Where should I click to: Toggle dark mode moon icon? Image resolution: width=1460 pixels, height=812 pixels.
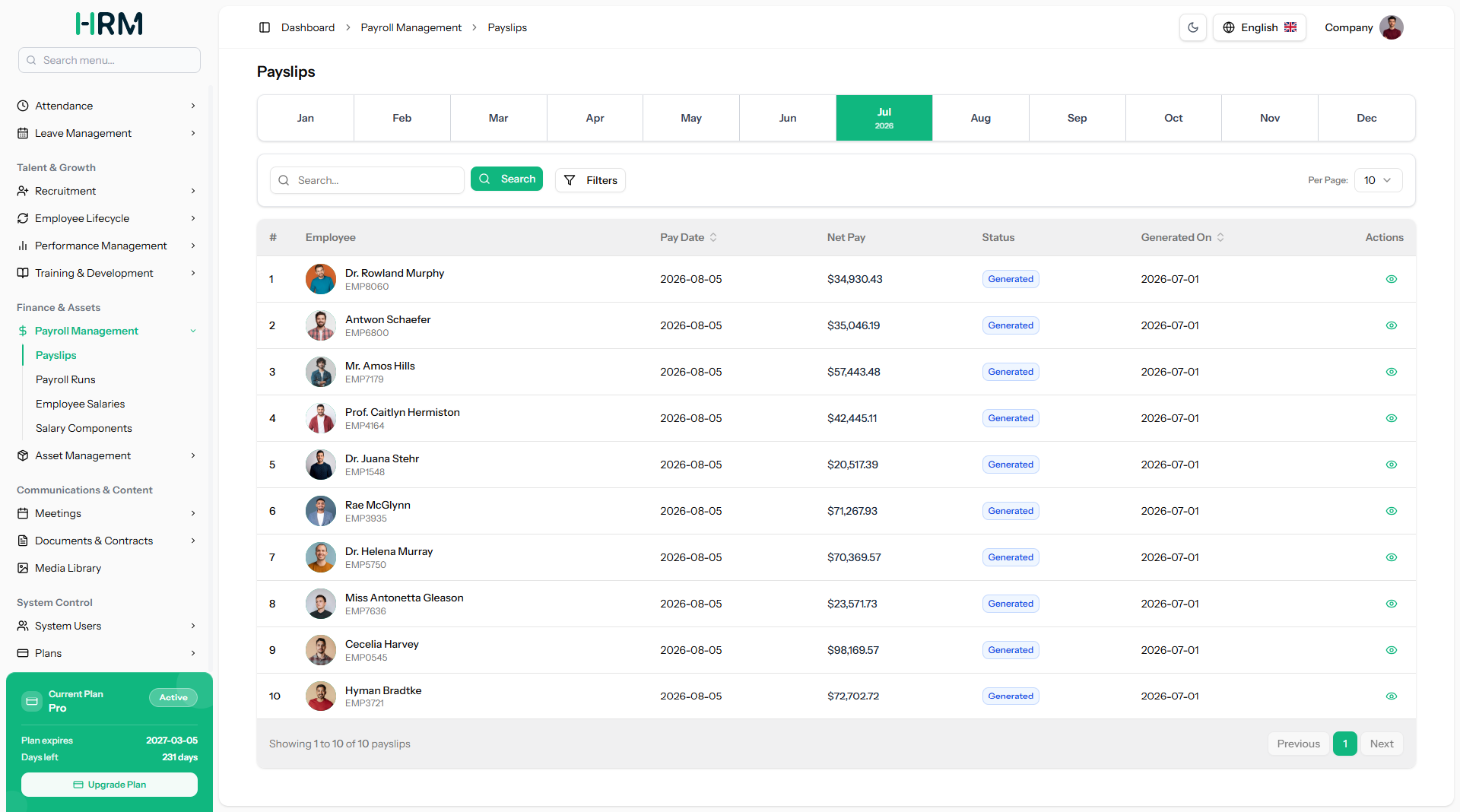click(1192, 27)
